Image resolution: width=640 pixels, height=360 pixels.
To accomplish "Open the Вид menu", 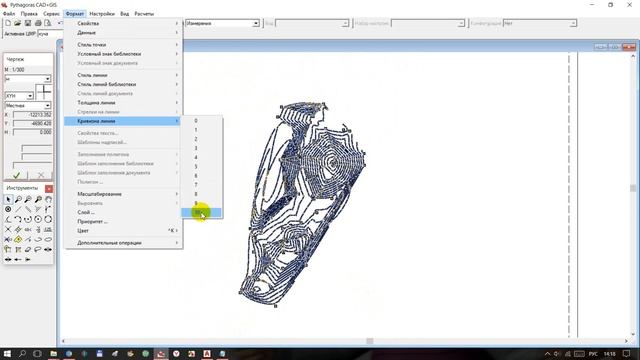I will pyautogui.click(x=124, y=13).
